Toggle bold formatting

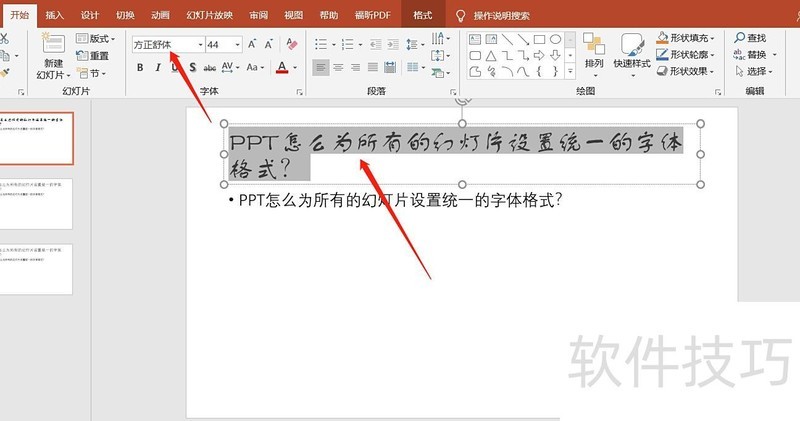140,68
